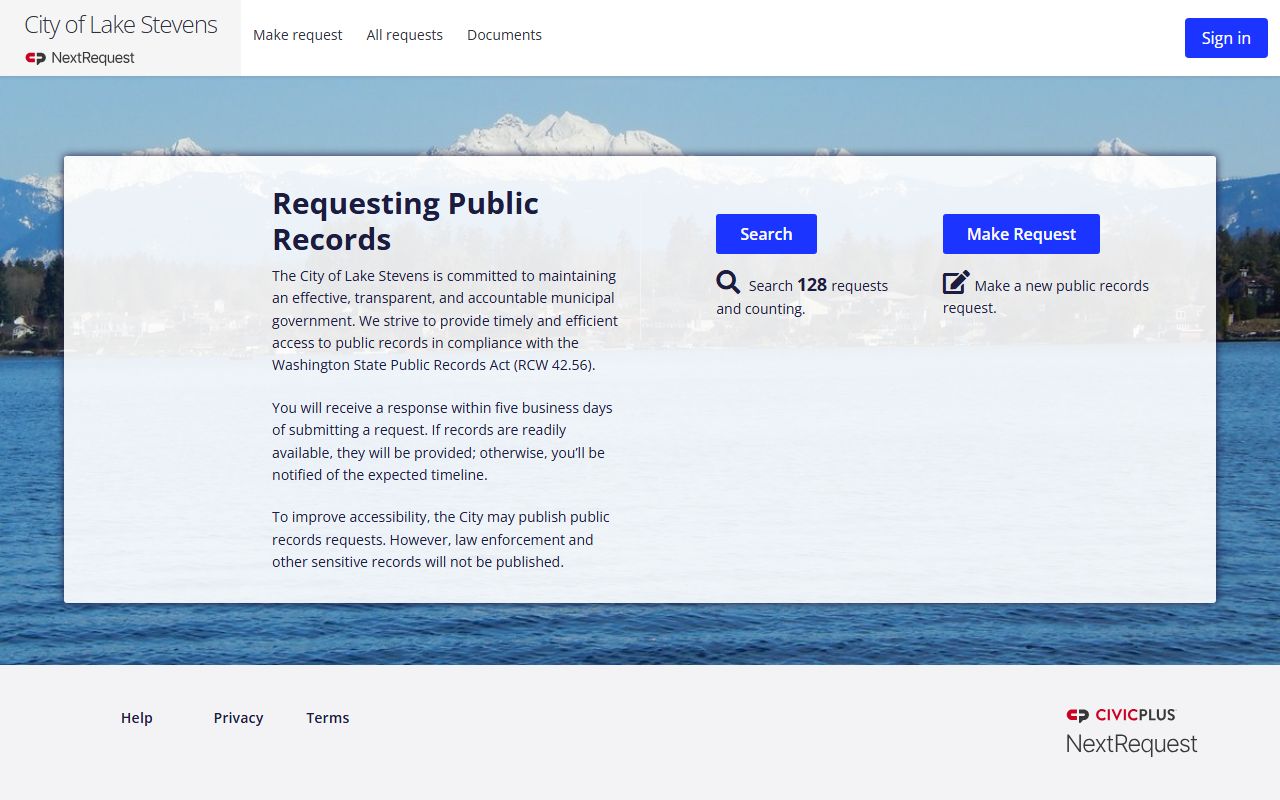Click the '128' requests count

(812, 285)
